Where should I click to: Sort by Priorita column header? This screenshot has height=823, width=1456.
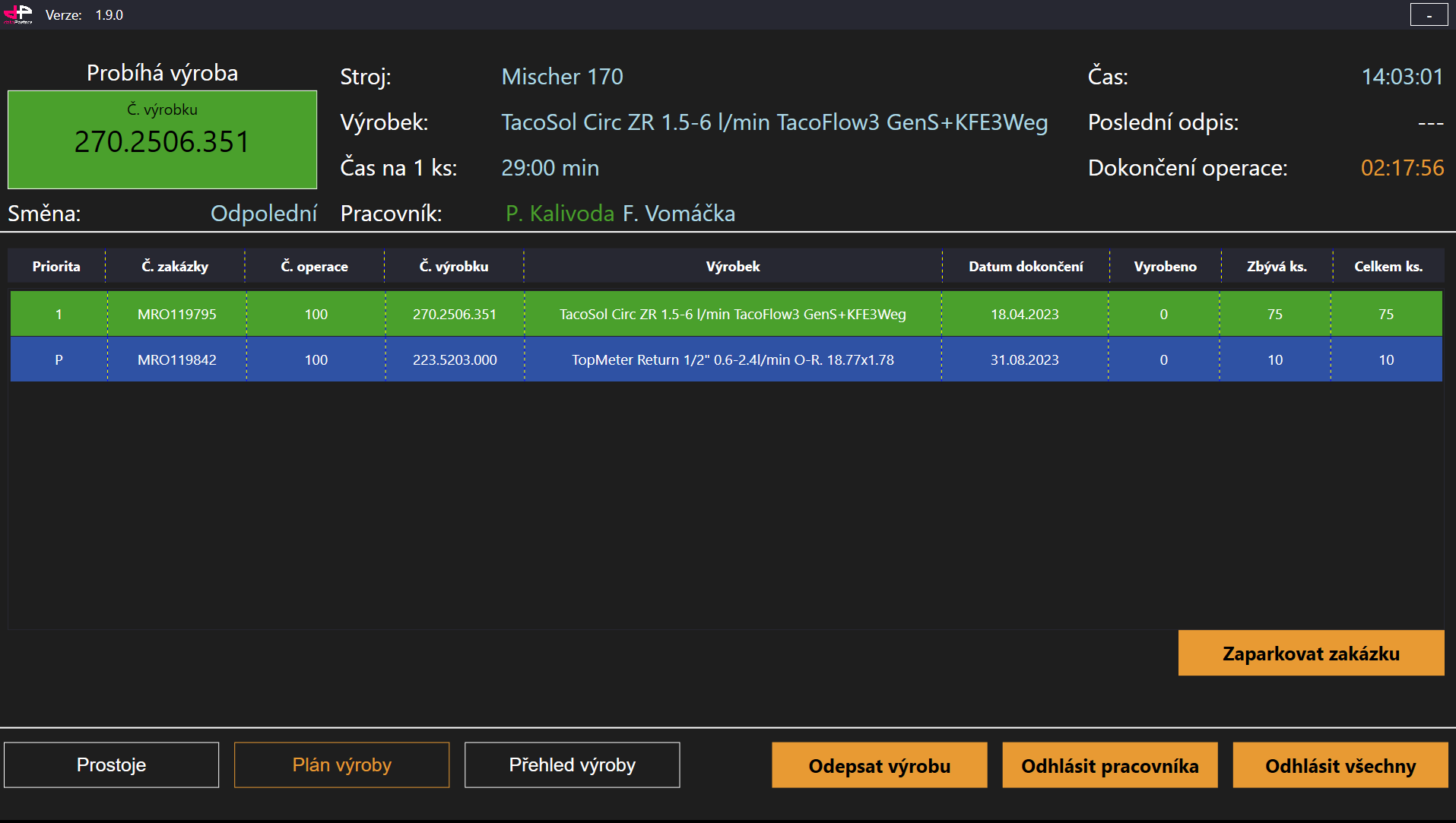pyautogui.click(x=56, y=266)
